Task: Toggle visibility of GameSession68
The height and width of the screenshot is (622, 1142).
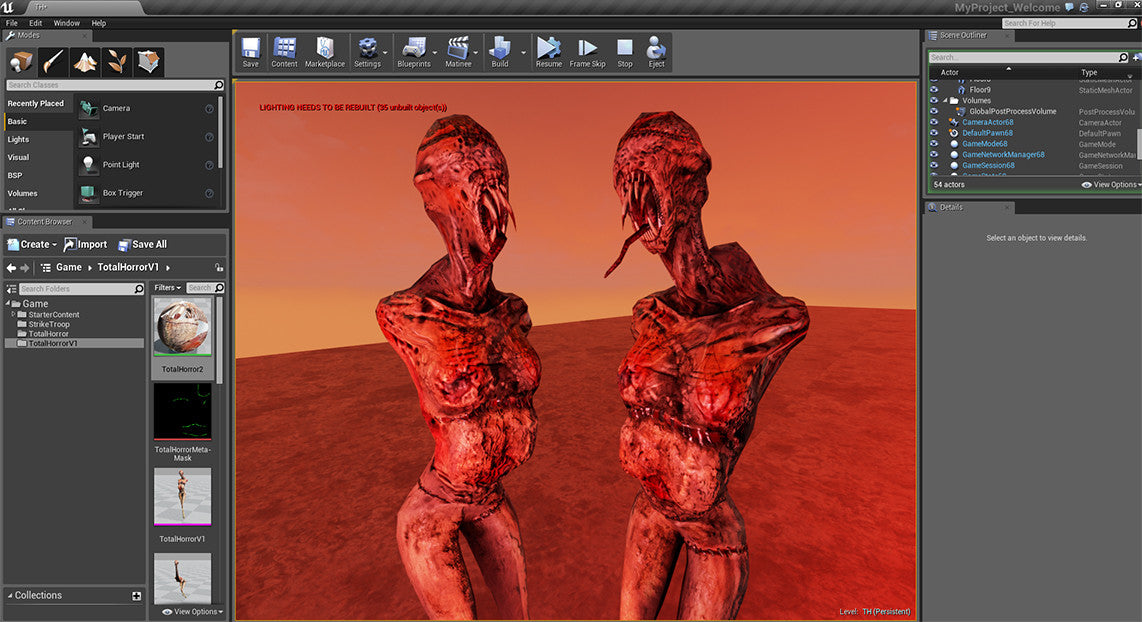Action: point(934,165)
